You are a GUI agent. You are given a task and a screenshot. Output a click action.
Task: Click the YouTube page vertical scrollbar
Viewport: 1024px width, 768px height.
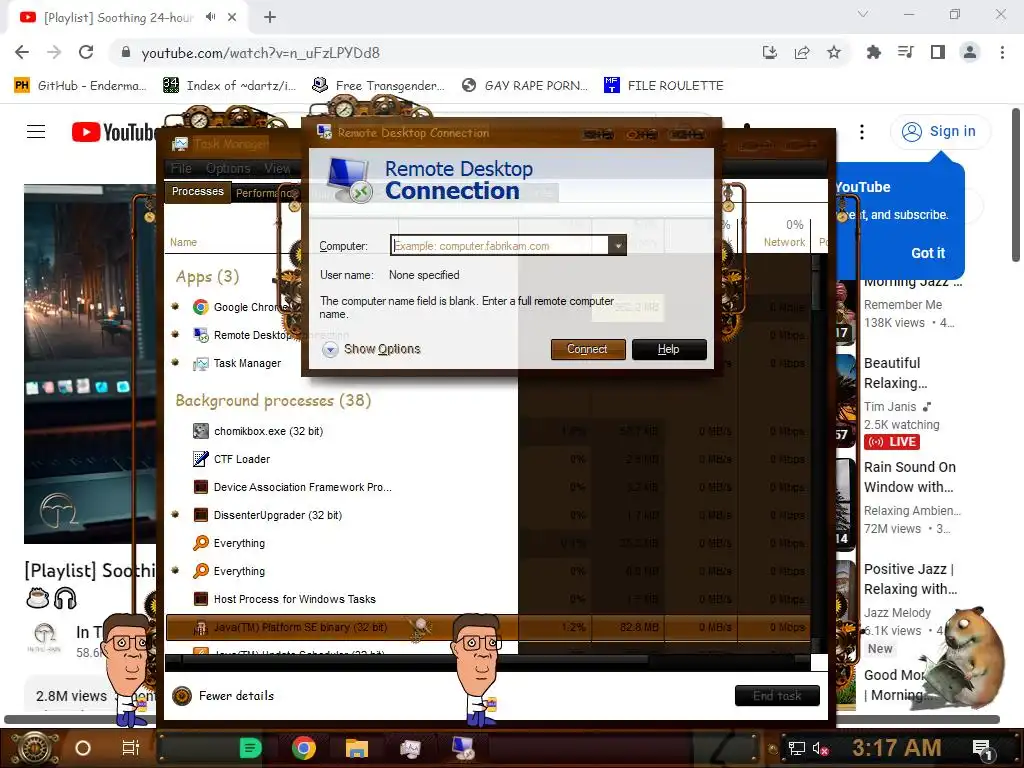coord(1016,186)
